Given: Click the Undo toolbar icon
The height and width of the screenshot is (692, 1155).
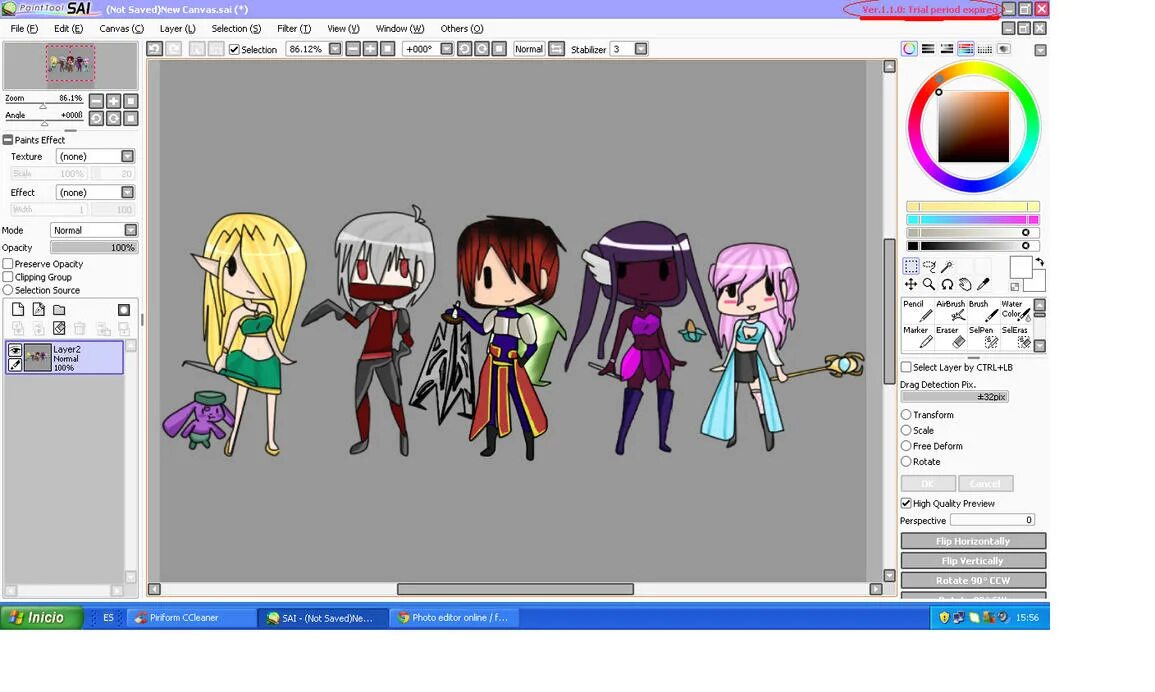Looking at the screenshot, I should tap(154, 49).
